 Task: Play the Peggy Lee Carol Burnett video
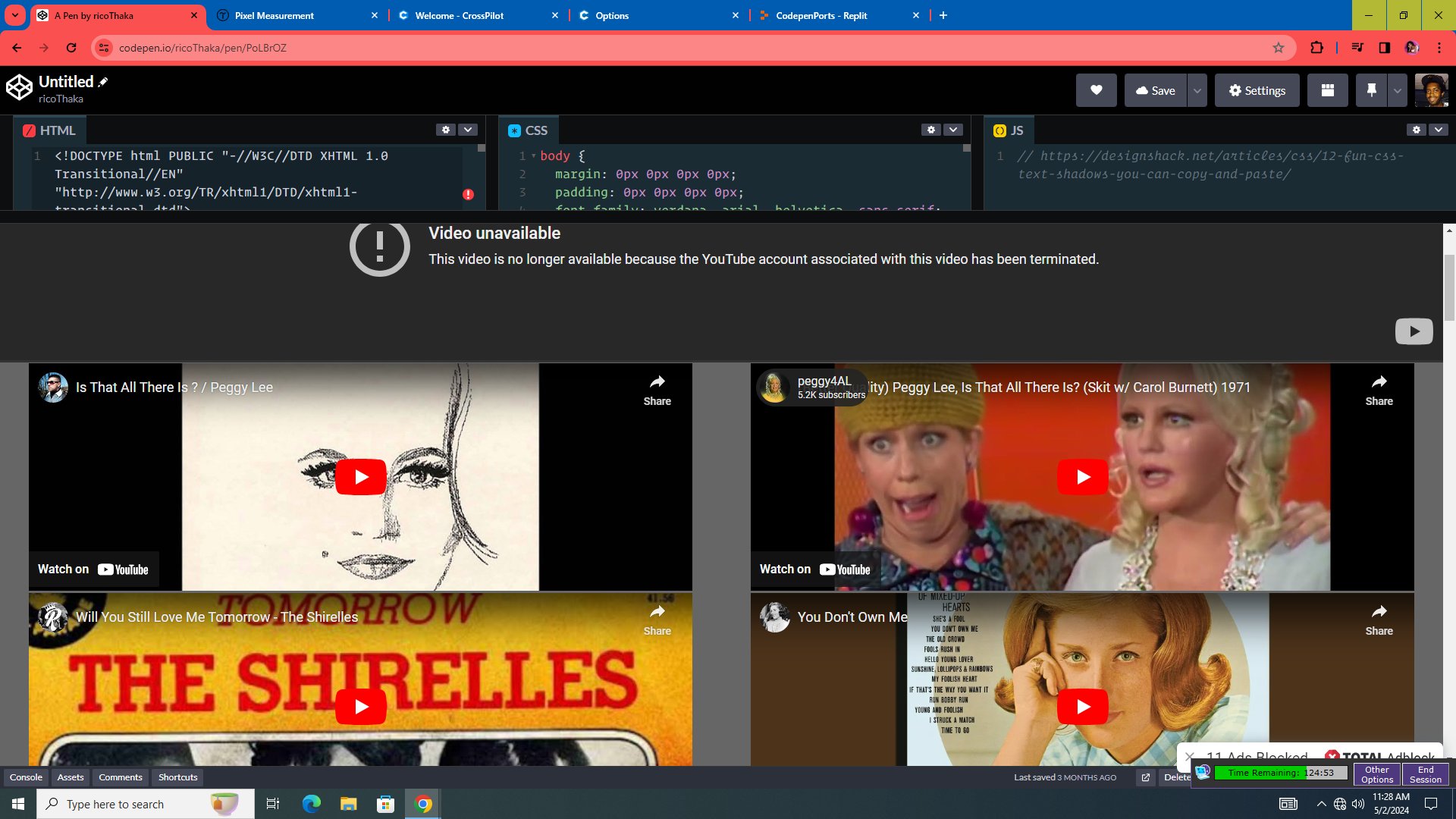[x=1082, y=477]
